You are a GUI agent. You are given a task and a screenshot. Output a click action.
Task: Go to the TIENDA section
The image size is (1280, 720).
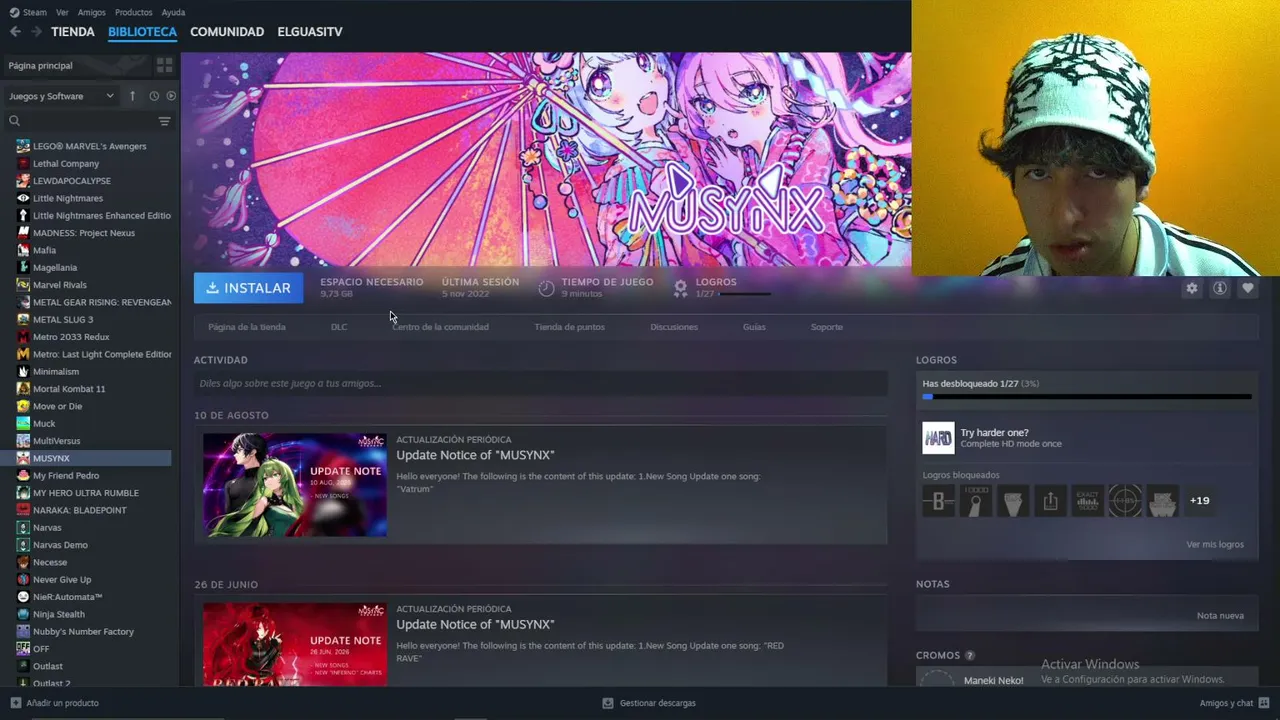click(x=73, y=32)
